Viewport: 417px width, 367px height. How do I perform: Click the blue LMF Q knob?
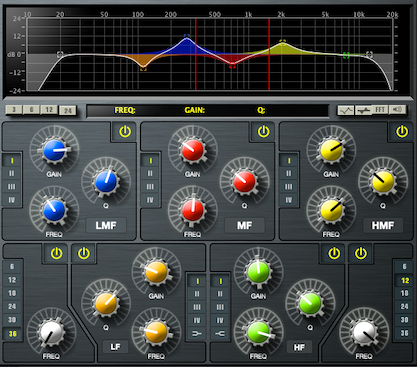click(106, 182)
